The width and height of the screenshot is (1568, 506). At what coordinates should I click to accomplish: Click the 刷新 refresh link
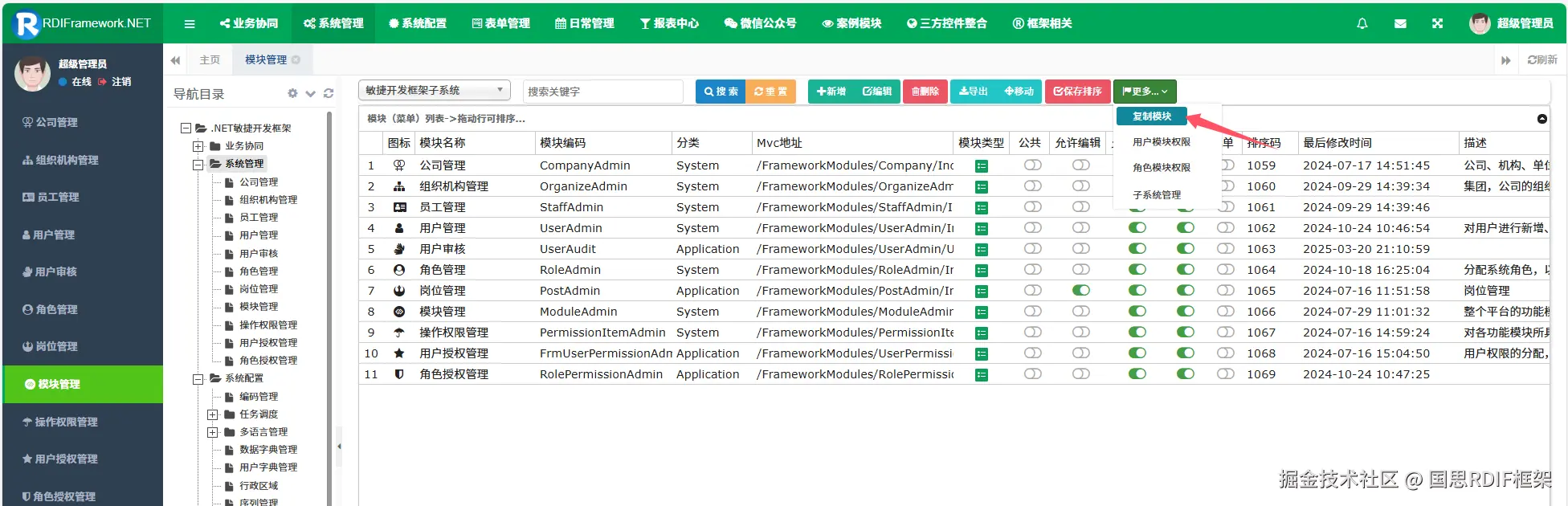(x=1542, y=60)
